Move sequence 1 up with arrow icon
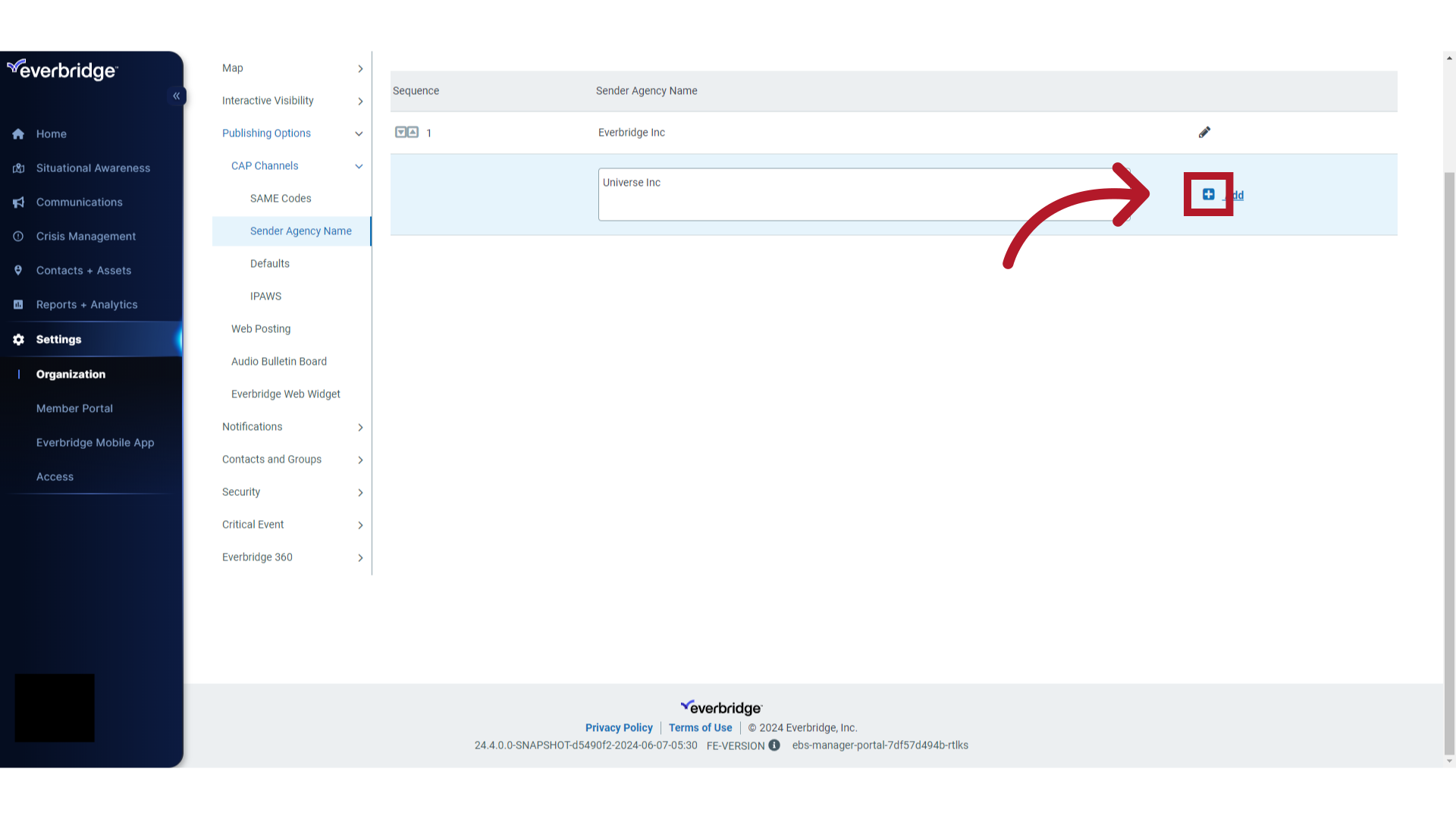Viewport: 1456px width, 819px height. point(413,132)
